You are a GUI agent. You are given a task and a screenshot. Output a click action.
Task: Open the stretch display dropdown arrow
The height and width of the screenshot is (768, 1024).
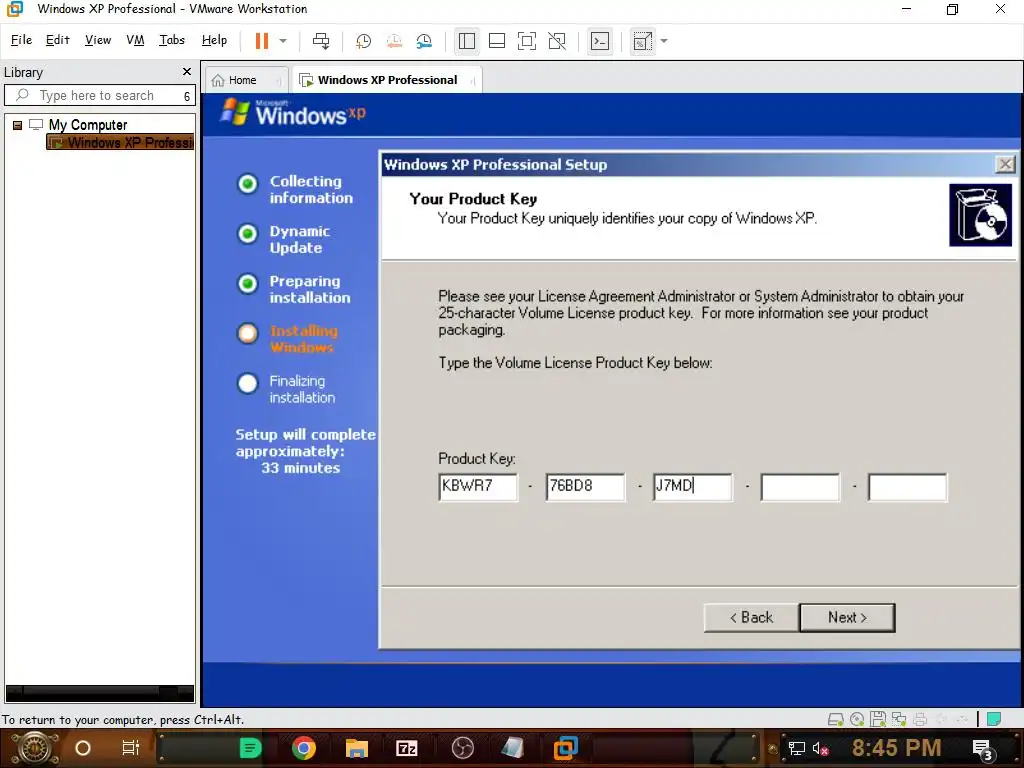click(664, 41)
